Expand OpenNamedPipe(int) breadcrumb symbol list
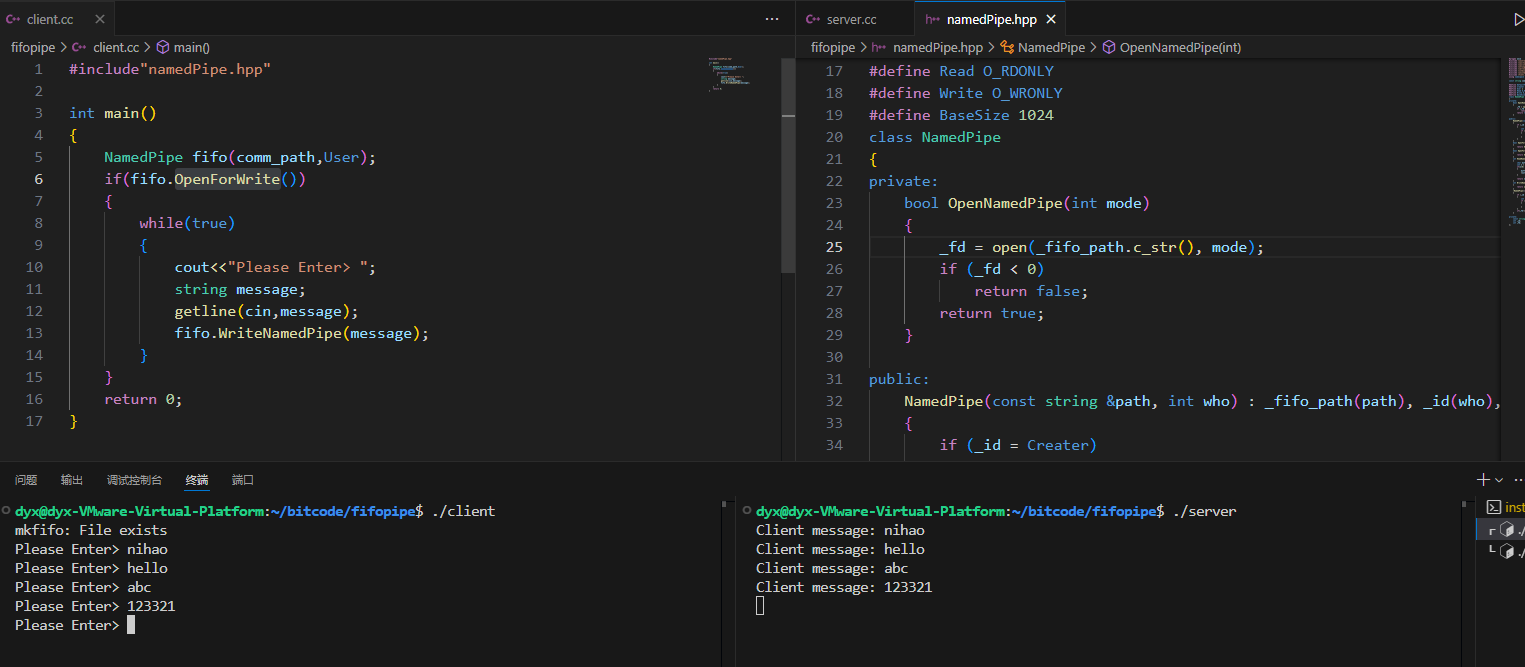Screen dimensions: 1525x667 (1180, 47)
